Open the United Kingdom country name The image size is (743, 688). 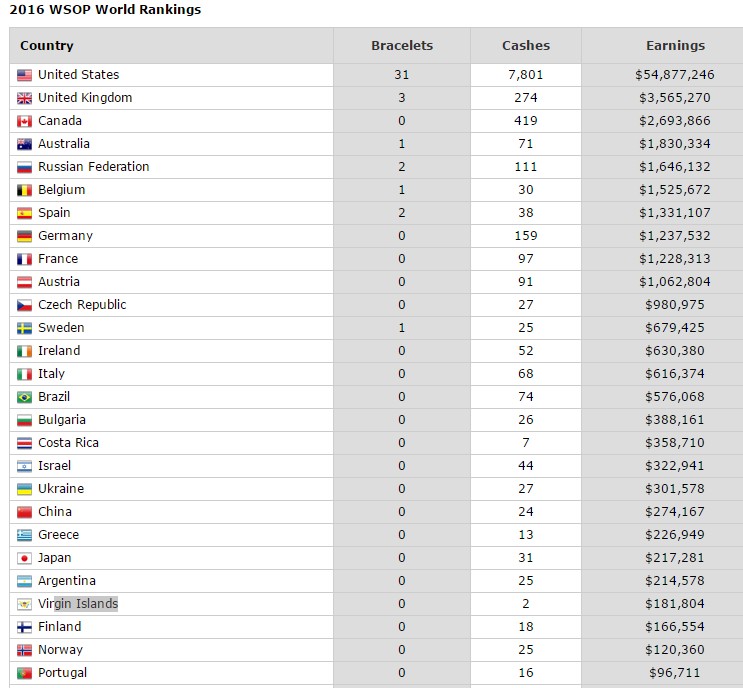coord(85,98)
